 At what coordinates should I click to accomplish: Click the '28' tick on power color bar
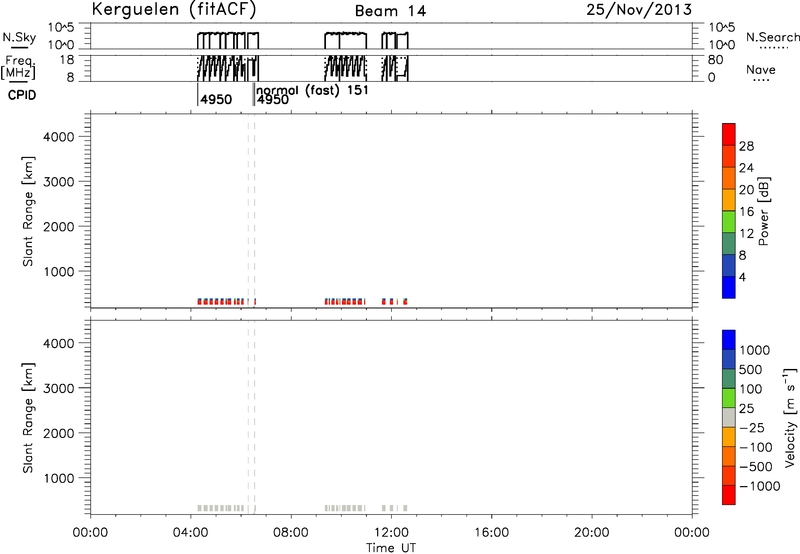[746, 146]
